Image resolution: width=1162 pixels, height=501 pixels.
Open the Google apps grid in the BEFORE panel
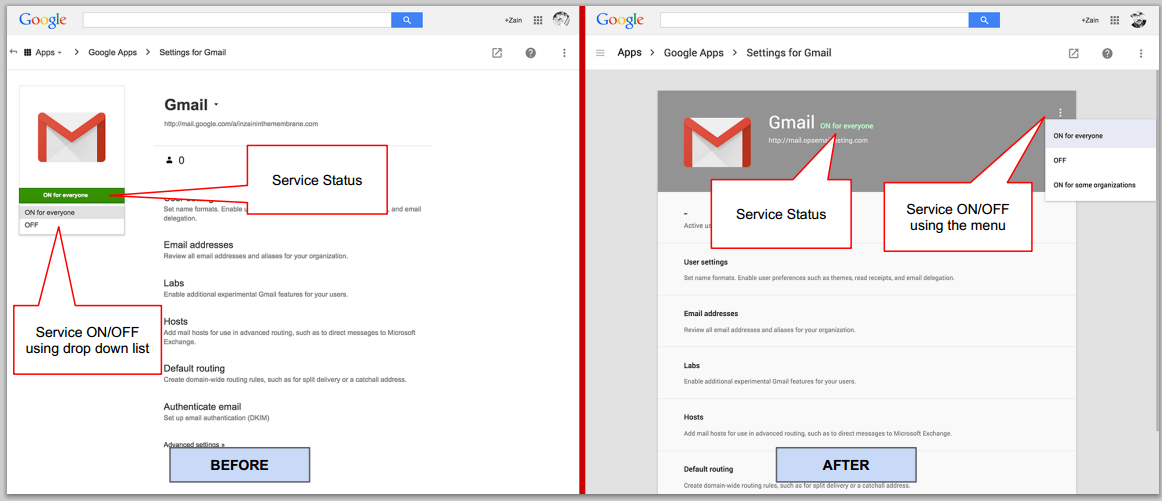tap(538, 20)
